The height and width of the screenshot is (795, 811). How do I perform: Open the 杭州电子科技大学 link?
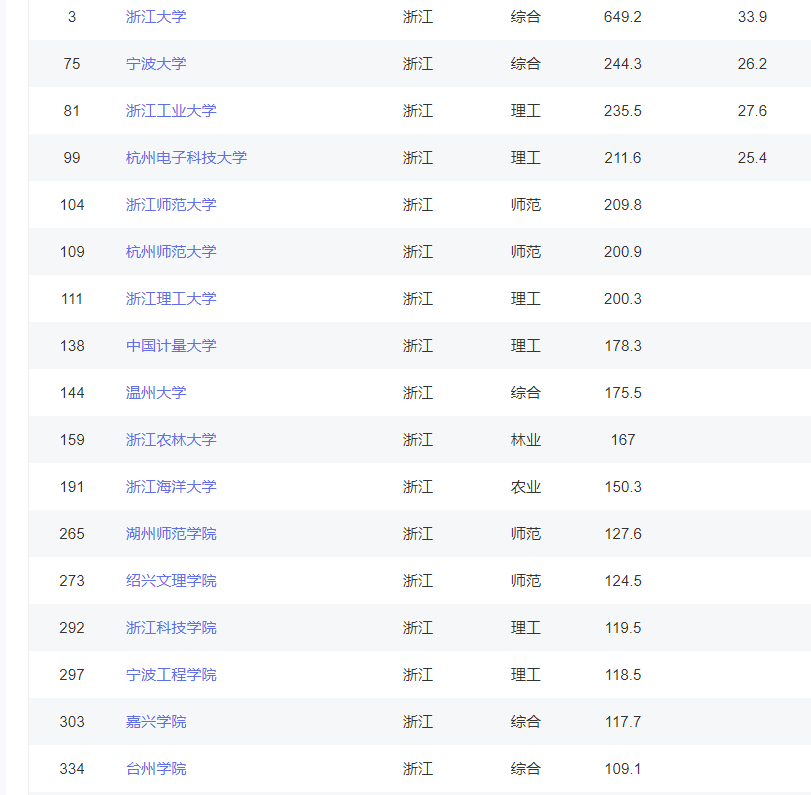[186, 157]
